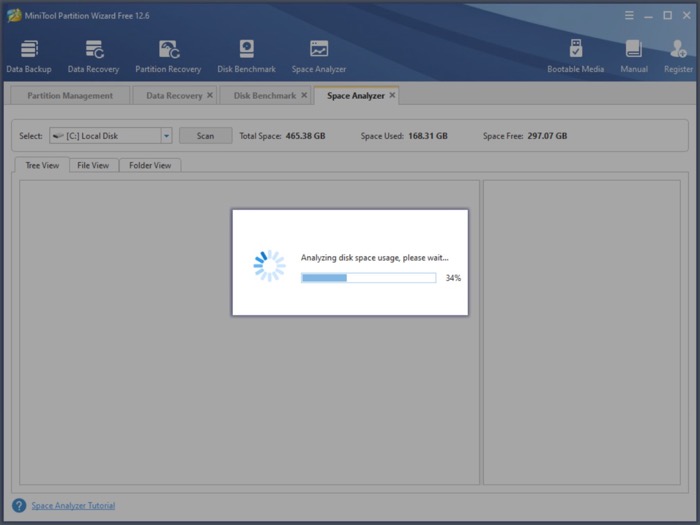
Task: Close the Data Recovery tab
Action: click(x=210, y=95)
